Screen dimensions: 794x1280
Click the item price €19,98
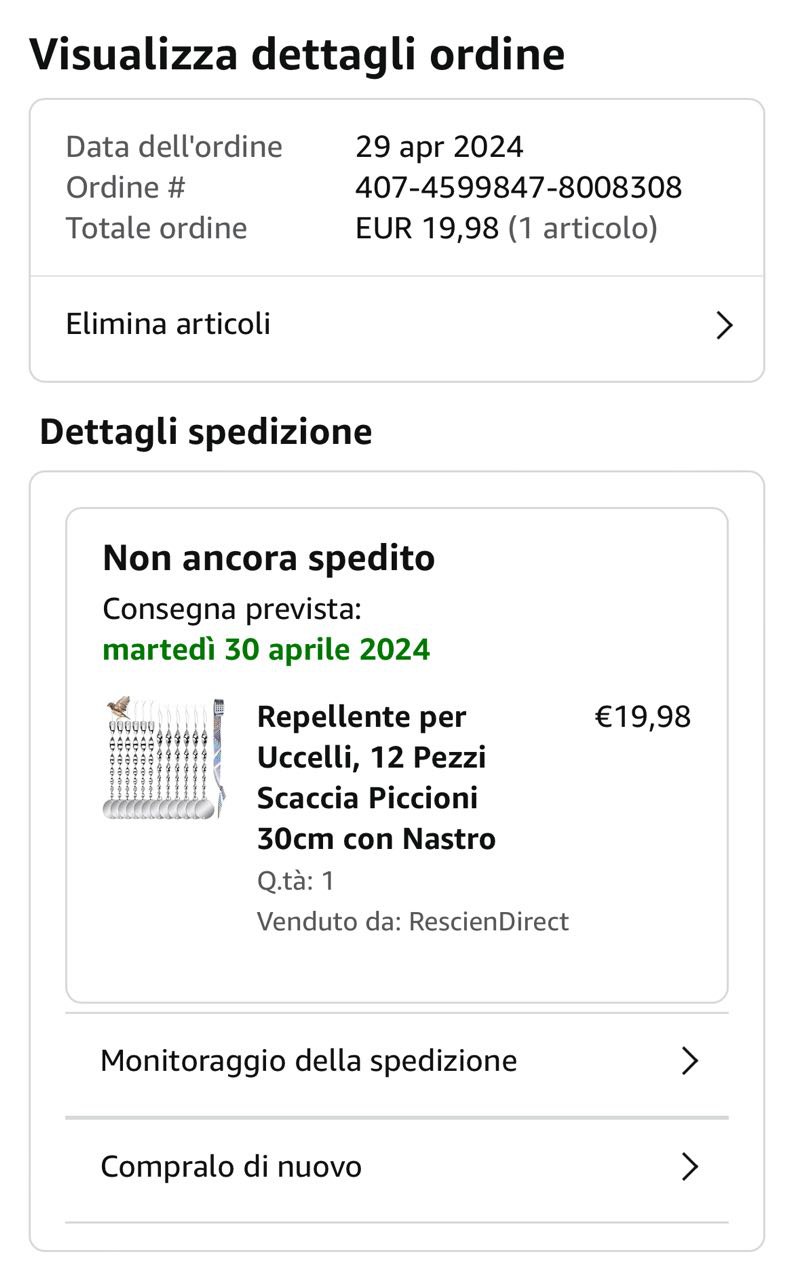pyautogui.click(x=642, y=717)
